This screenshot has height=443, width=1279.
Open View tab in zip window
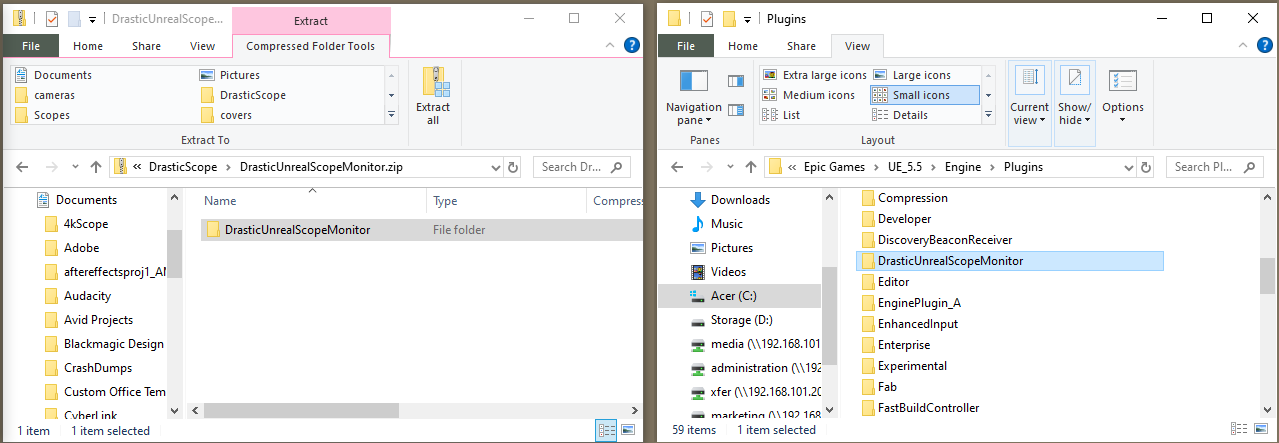click(203, 46)
